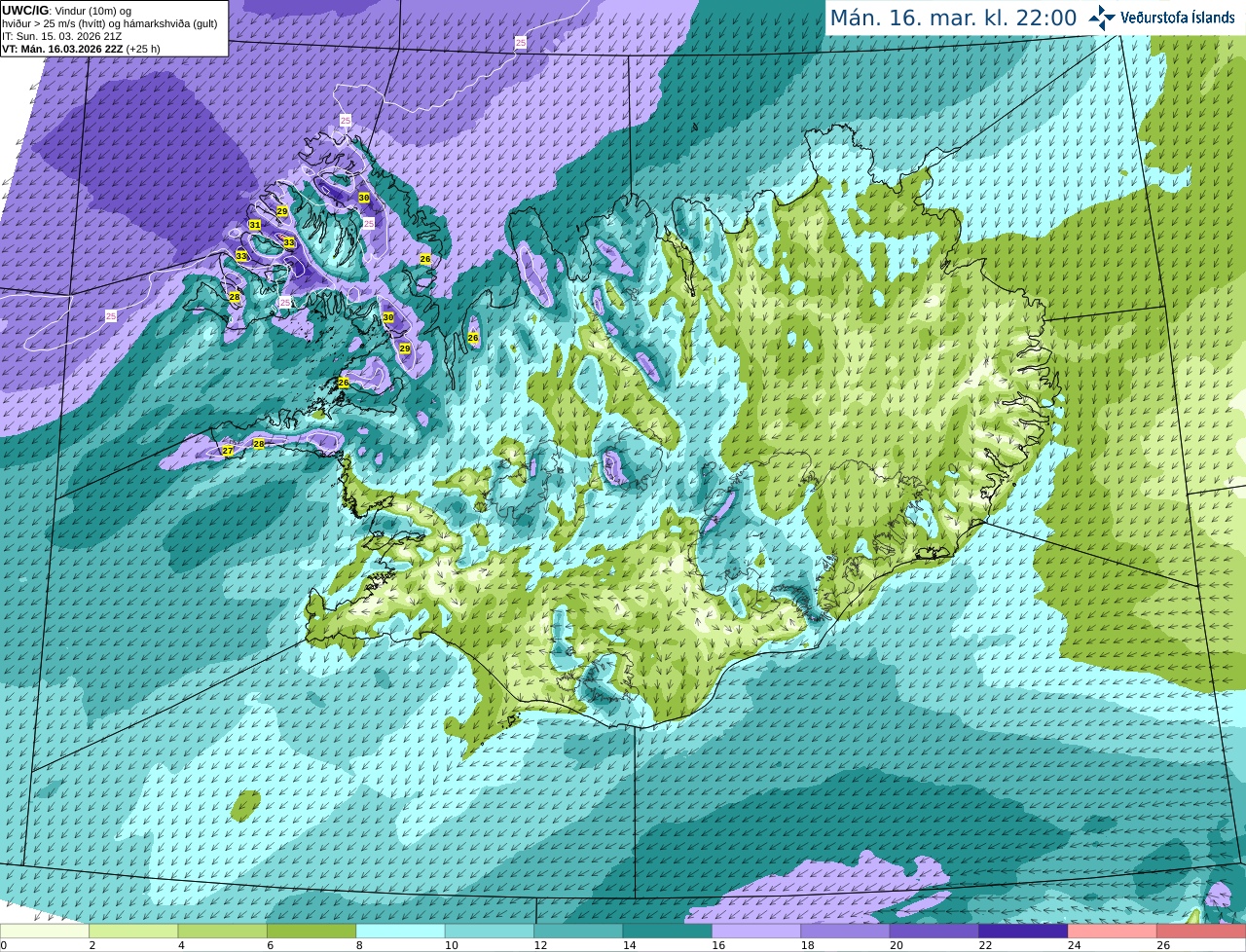Screen dimensions: 1246x952
Task: Pick the above-26 m/s red swatch
Action: click(x=1201, y=931)
